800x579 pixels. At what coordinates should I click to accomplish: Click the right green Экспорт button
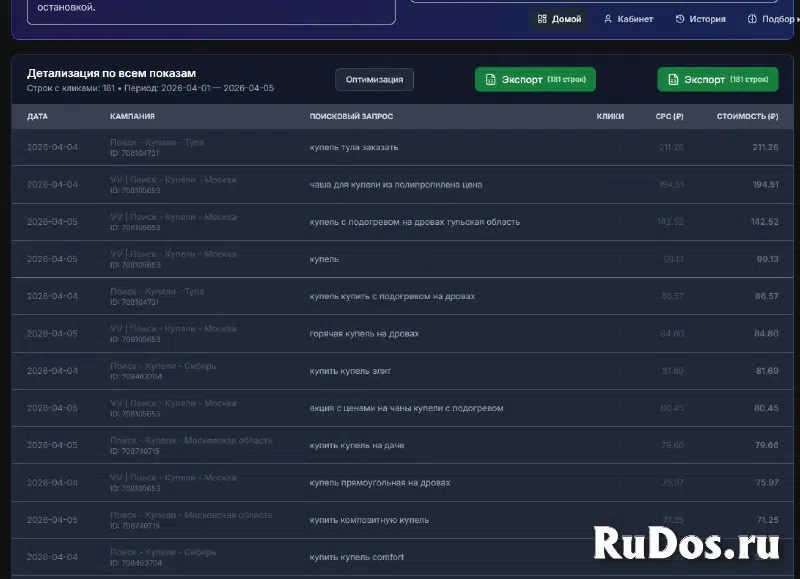click(x=718, y=80)
